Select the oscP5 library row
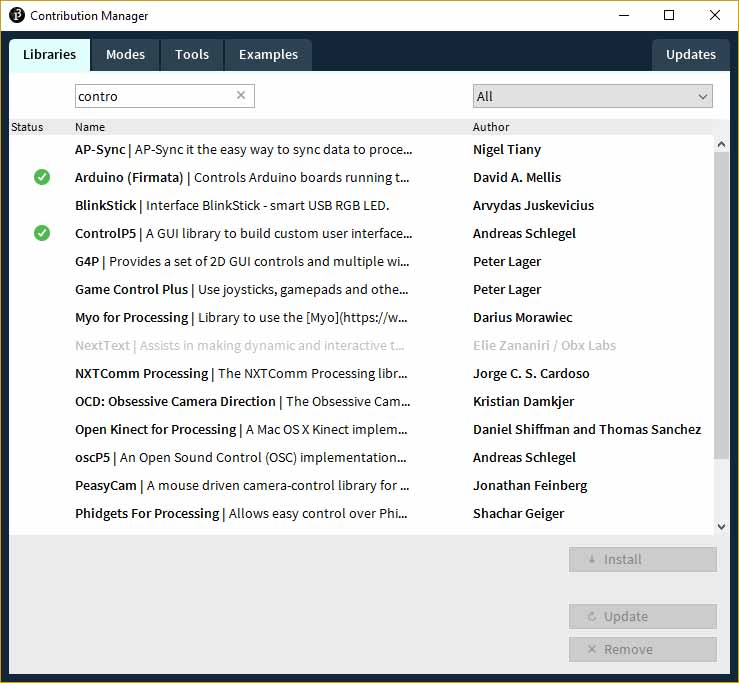Viewport: 739px width, 683px height. pyautogui.click(x=361, y=457)
